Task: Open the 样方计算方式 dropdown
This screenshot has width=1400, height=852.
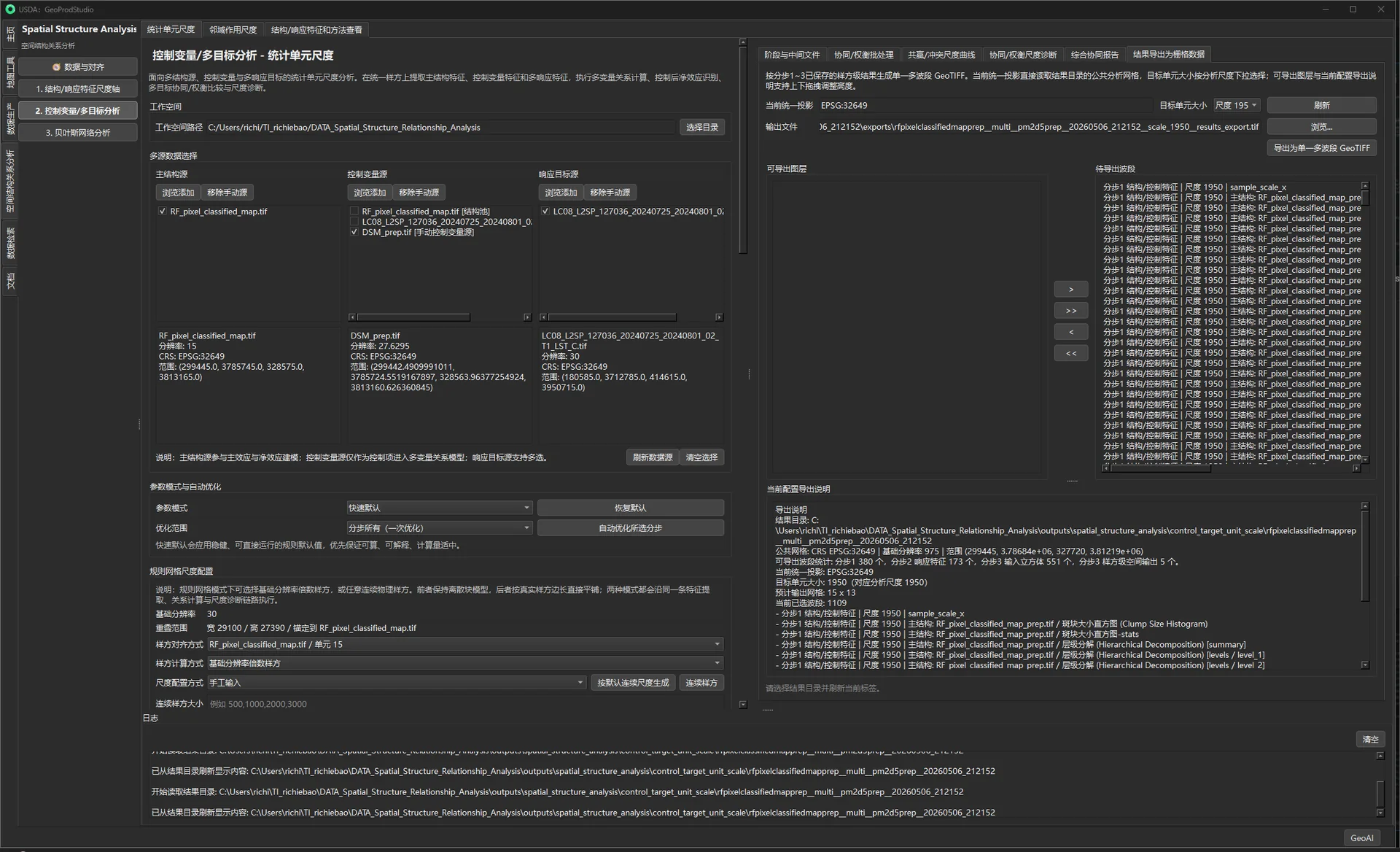Action: [x=464, y=663]
